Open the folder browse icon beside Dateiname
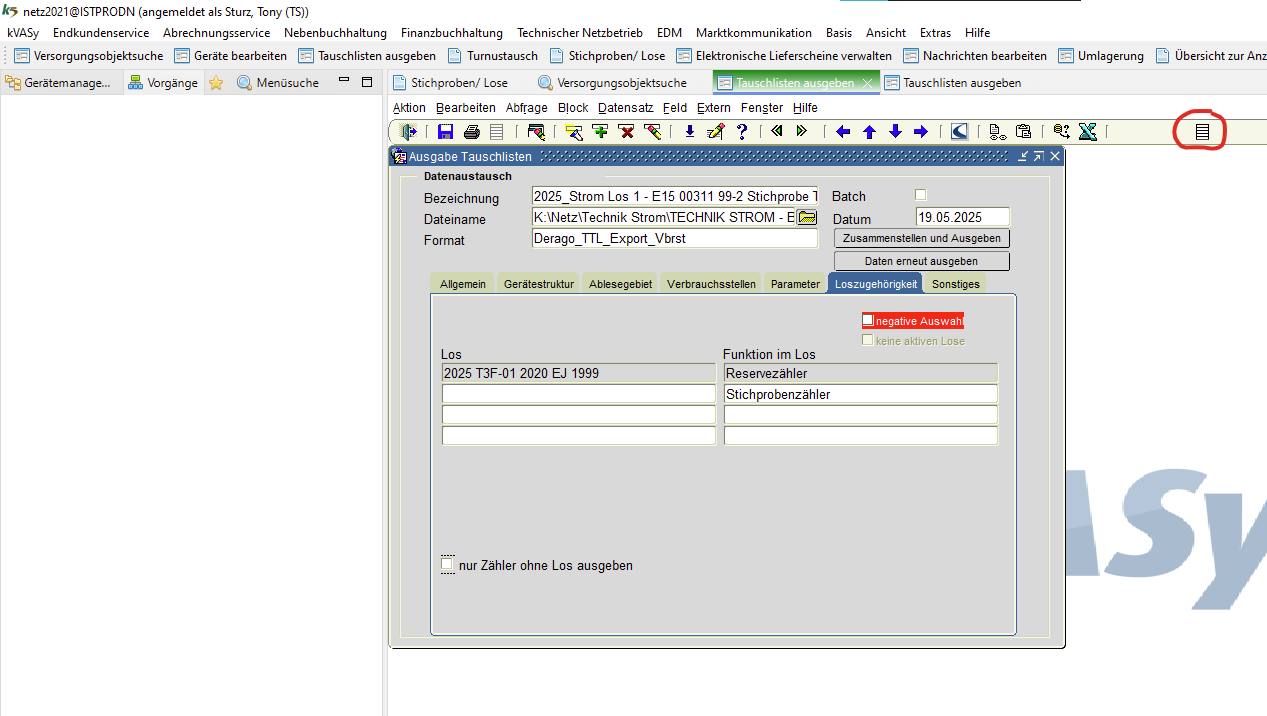 [807, 218]
